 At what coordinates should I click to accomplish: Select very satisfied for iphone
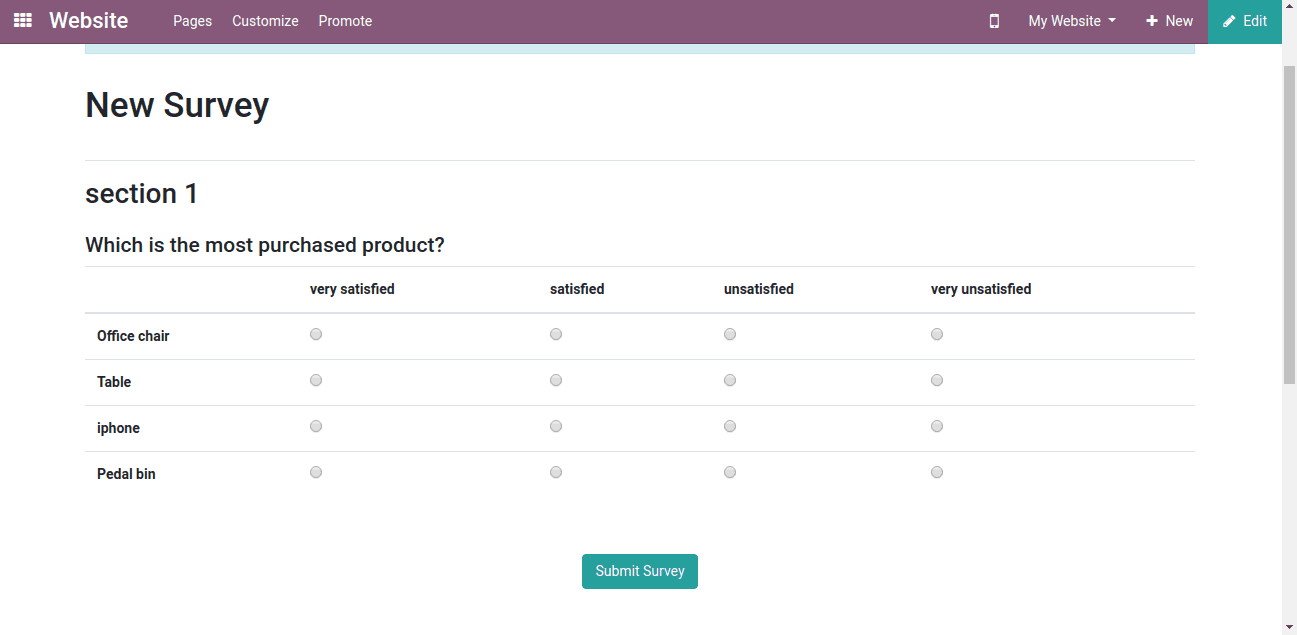tap(316, 426)
